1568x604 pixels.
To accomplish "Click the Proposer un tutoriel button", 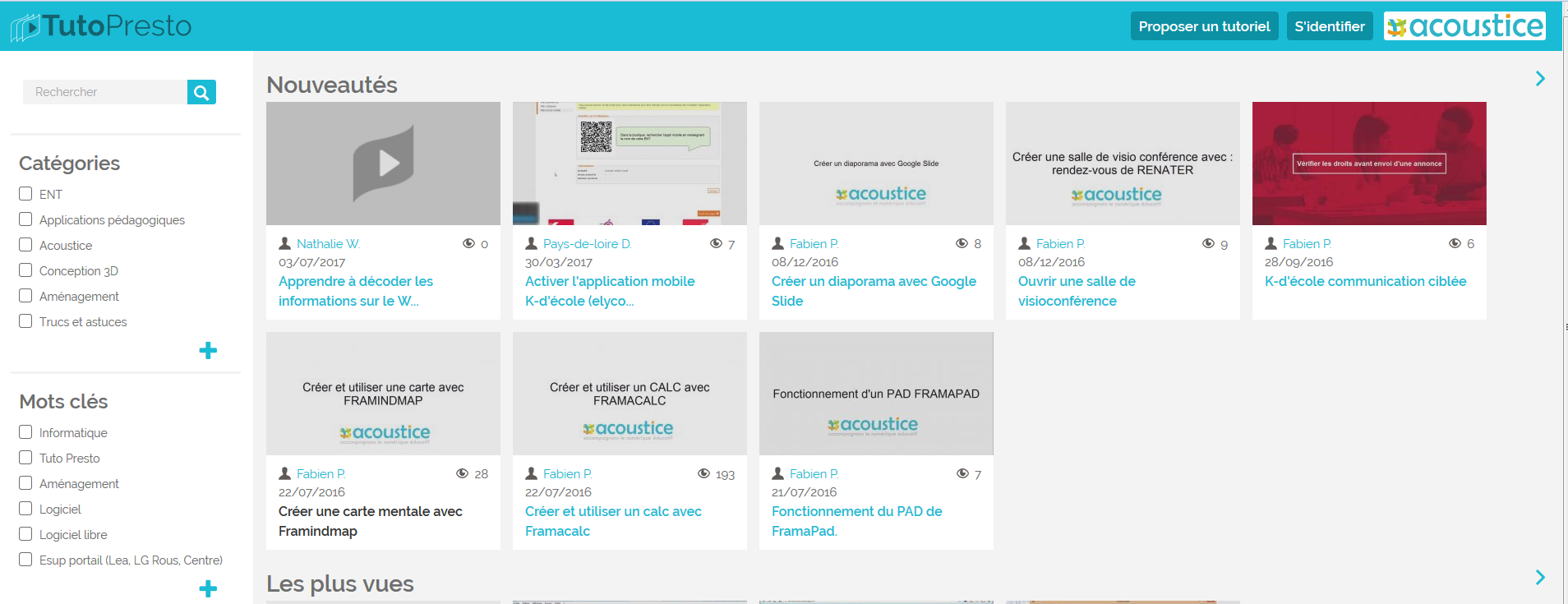I will point(1204,26).
